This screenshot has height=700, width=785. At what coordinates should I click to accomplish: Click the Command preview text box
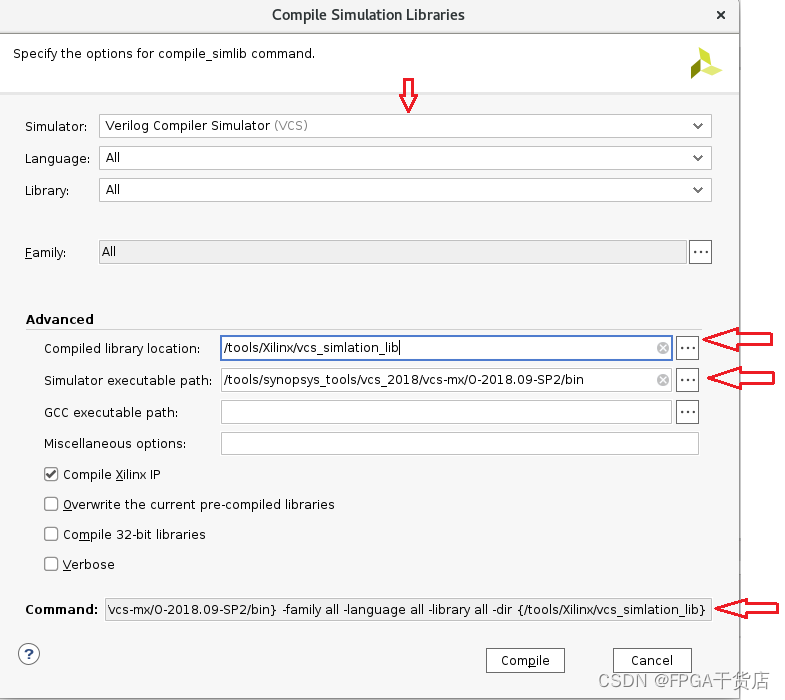coord(408,609)
